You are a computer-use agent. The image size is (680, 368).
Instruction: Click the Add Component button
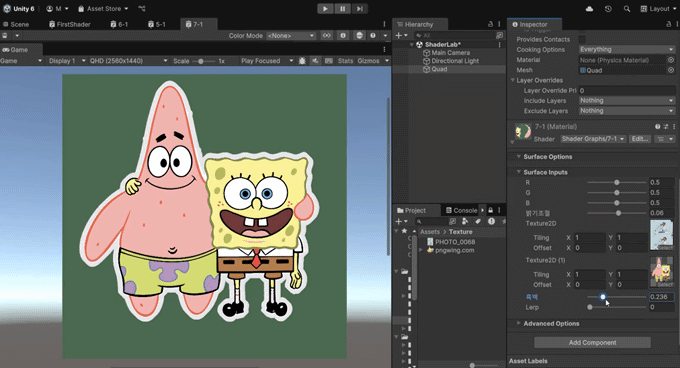click(592, 342)
